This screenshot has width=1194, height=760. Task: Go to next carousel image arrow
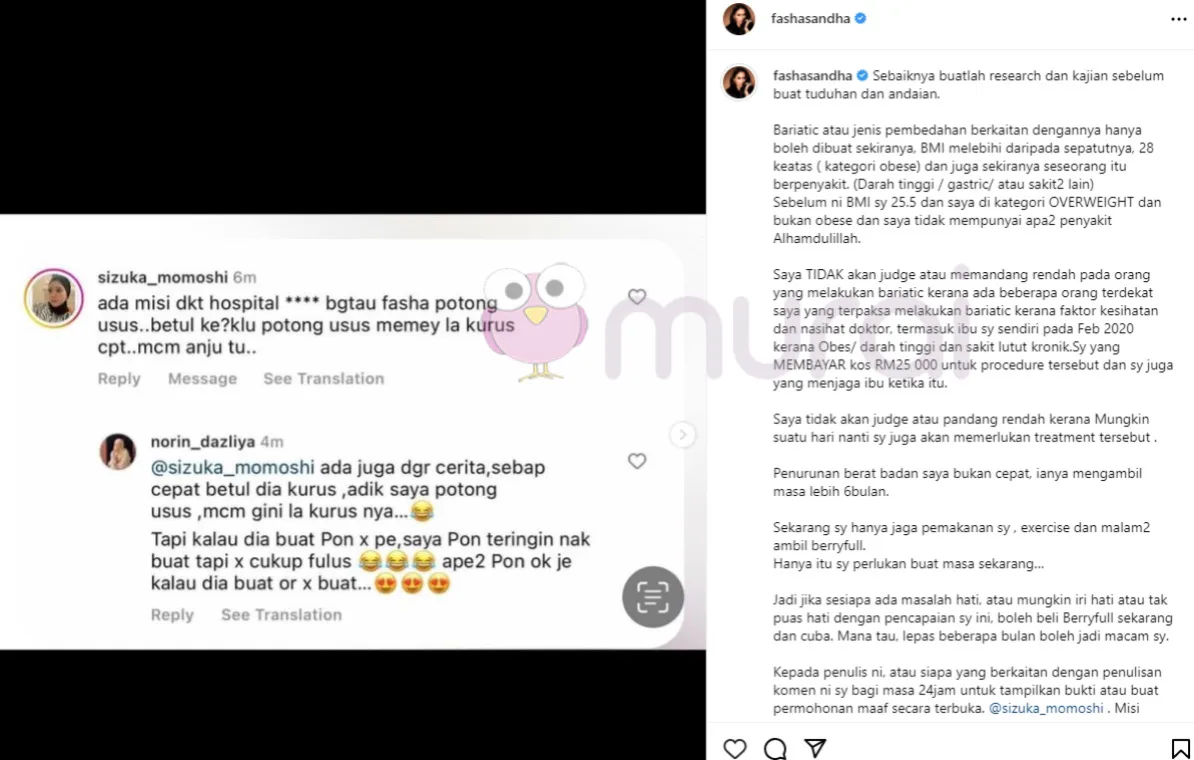(682, 435)
